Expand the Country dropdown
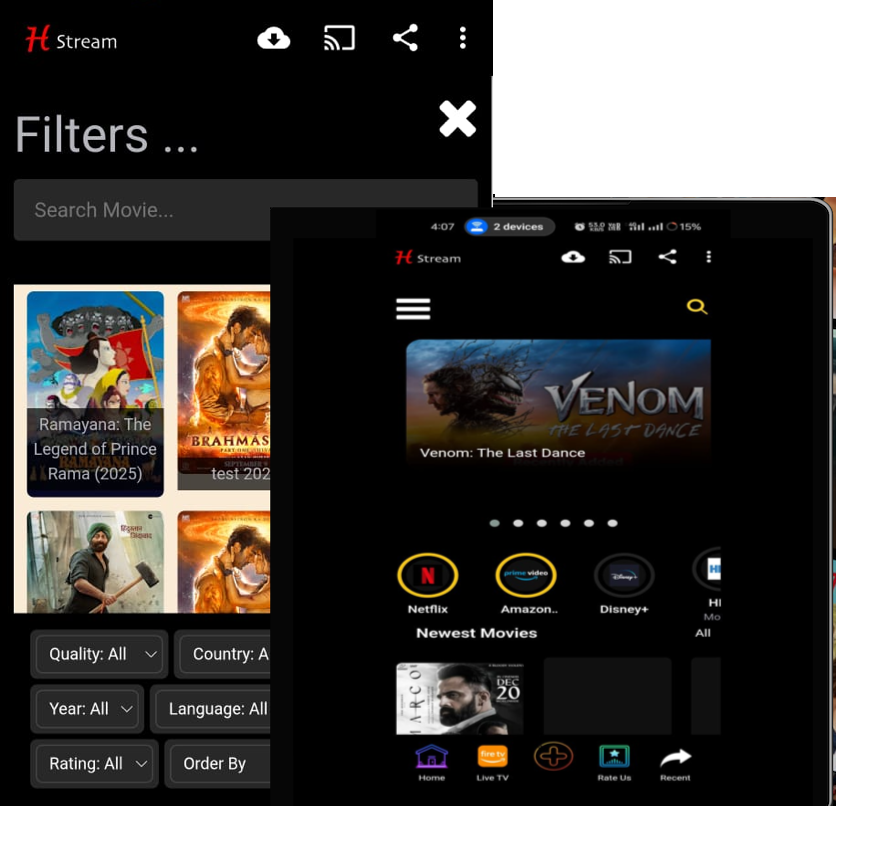The width and height of the screenshot is (877, 858). 223,654
